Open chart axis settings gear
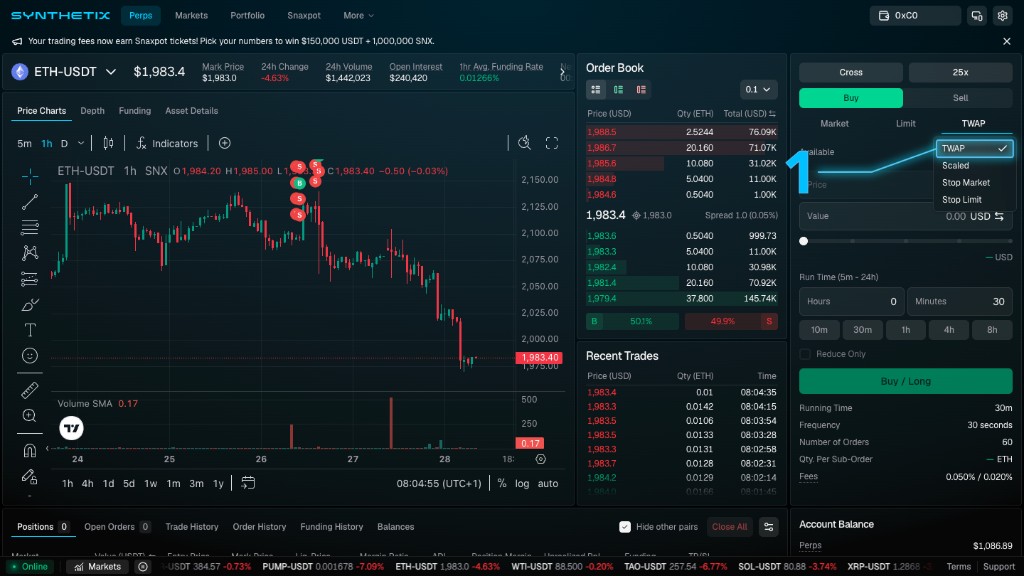 541,459
